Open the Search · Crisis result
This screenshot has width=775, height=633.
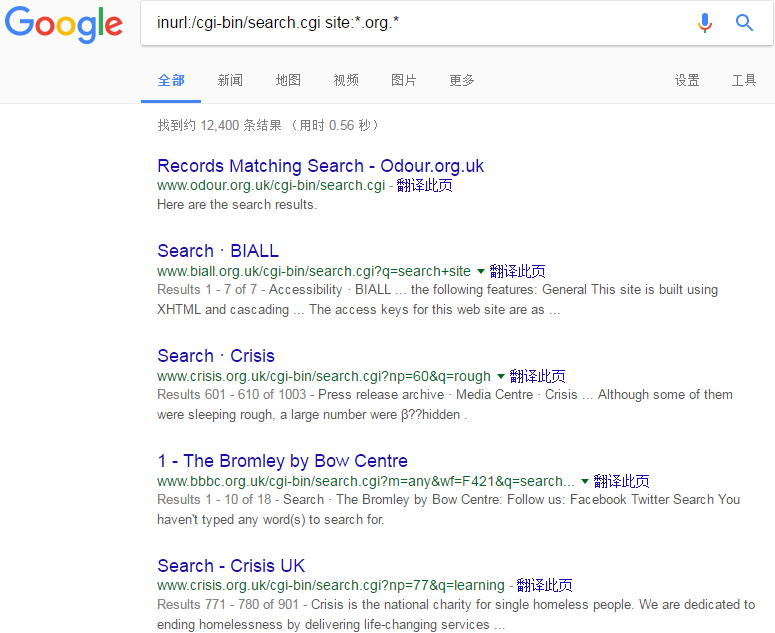point(216,356)
